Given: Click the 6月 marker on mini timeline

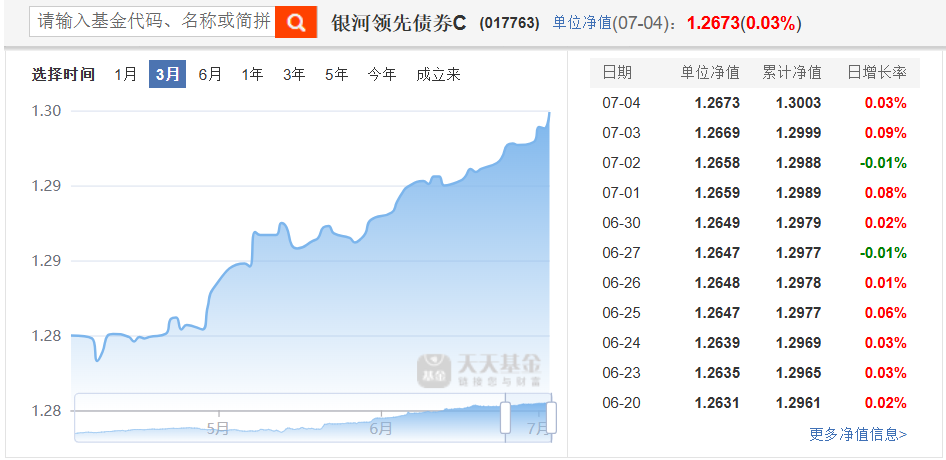Looking at the screenshot, I should pyautogui.click(x=381, y=428).
